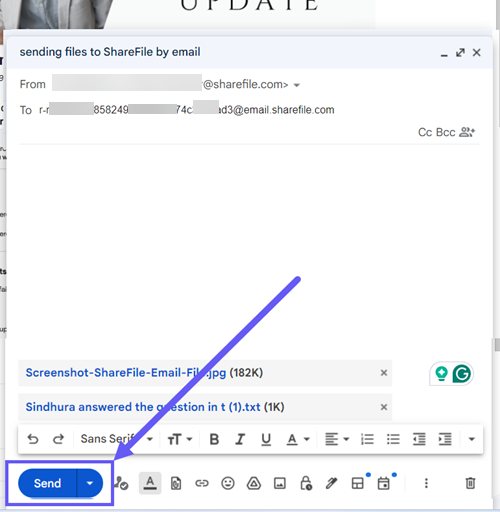Open the Screenshot-ShareFile-Email jpg attachment
Viewport: 500px width, 512px height.
coord(126,373)
